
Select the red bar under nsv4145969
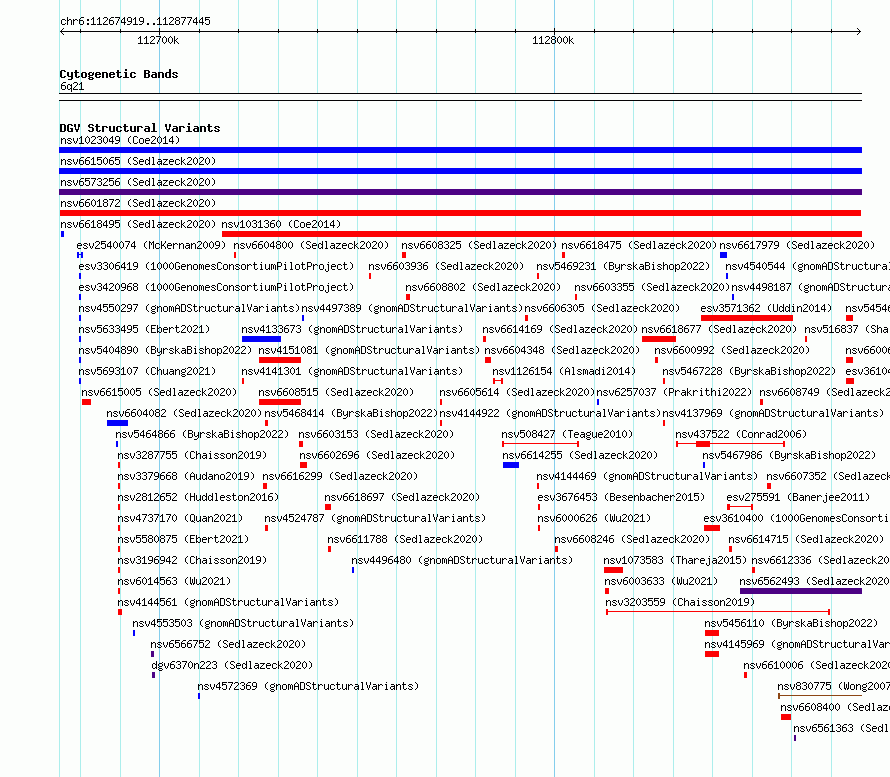712,654
